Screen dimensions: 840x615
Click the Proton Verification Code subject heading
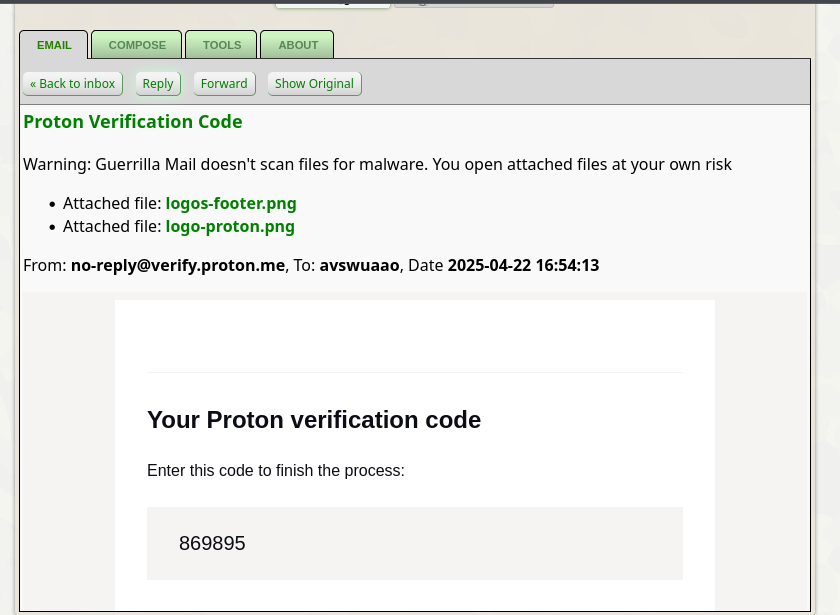pos(133,122)
